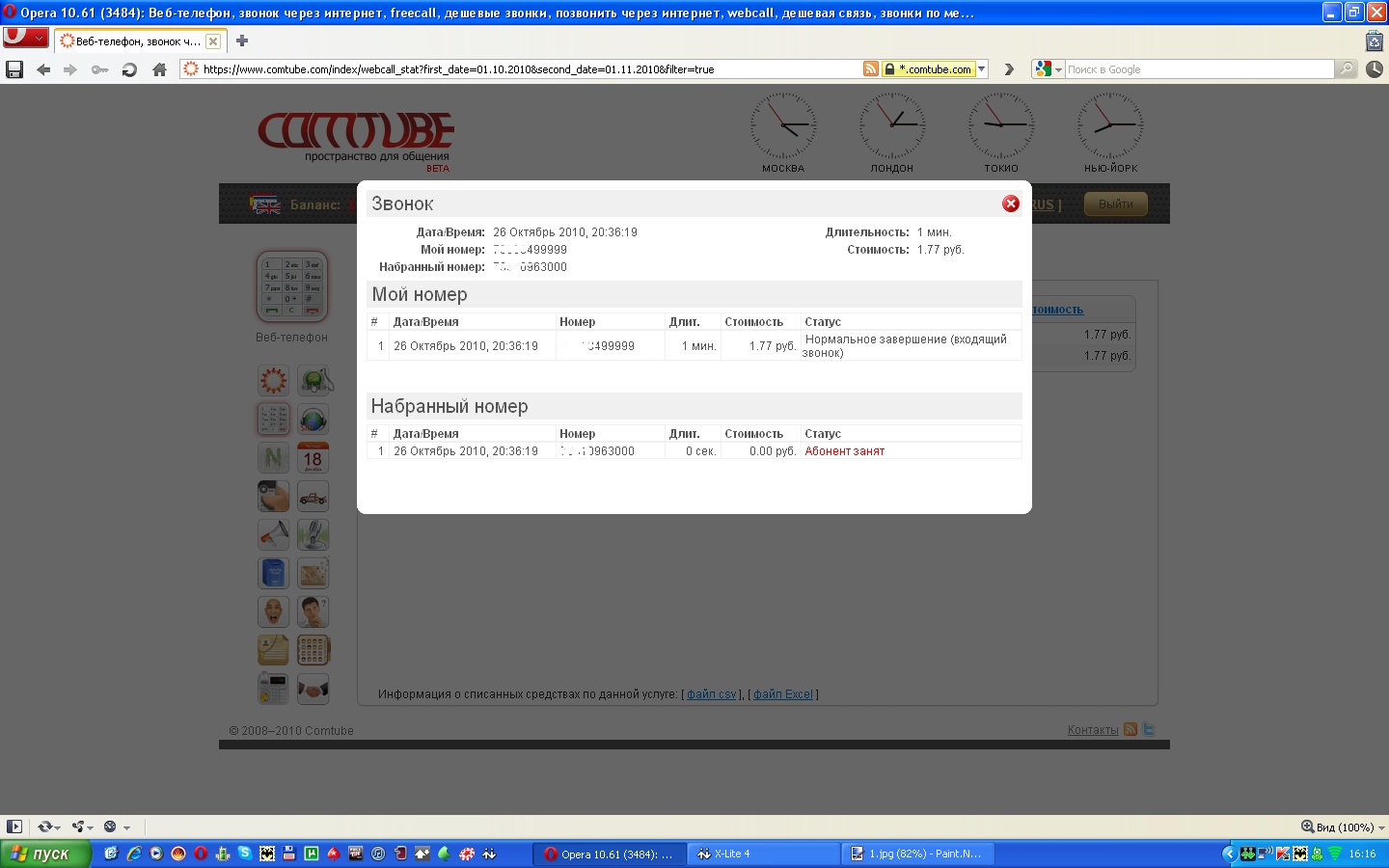Open the green N sidebar icon
This screenshot has width=1389, height=868.
(273, 457)
